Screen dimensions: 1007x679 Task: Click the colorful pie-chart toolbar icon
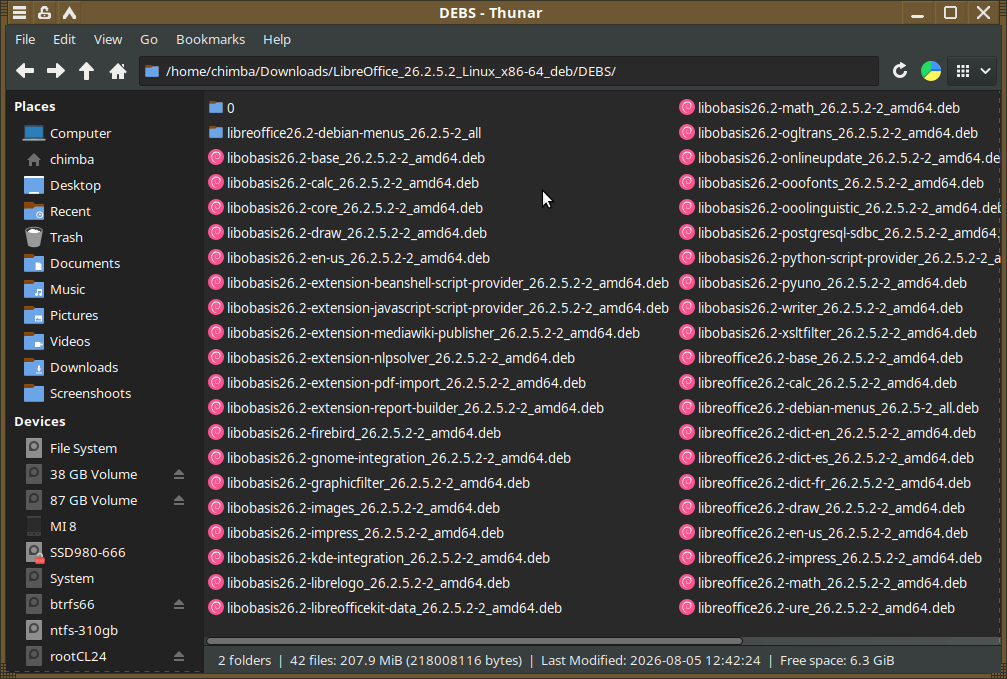point(931,71)
